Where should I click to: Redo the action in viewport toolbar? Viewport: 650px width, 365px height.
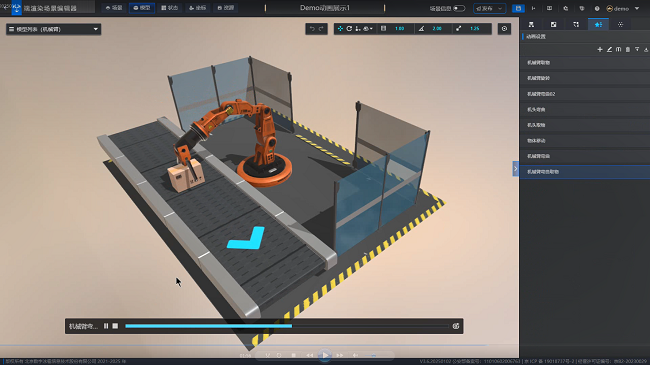321,29
